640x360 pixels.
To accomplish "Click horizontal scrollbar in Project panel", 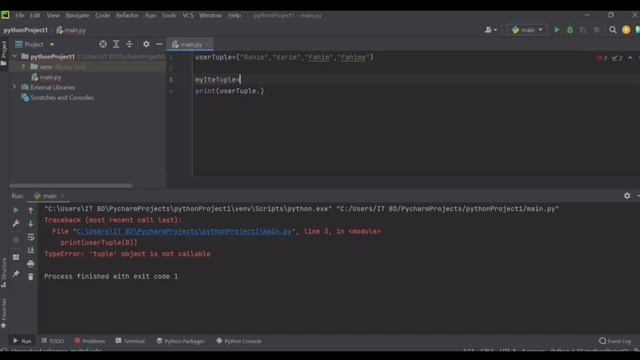I will (x=71, y=185).
